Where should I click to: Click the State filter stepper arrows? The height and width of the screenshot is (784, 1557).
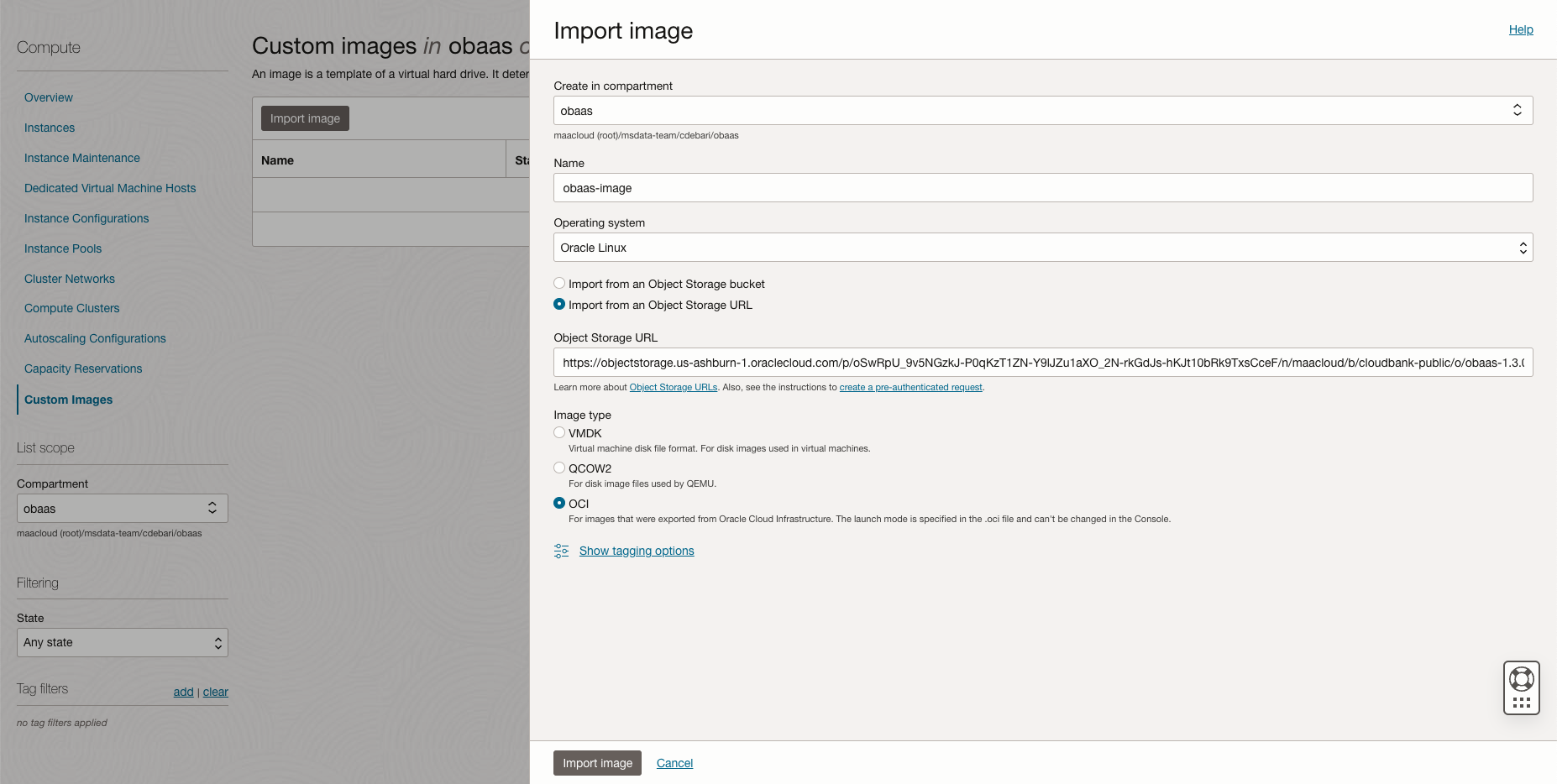(x=217, y=642)
